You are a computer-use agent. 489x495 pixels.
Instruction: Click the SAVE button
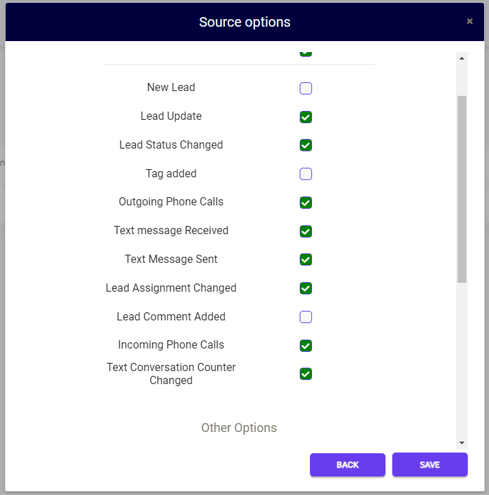point(430,465)
